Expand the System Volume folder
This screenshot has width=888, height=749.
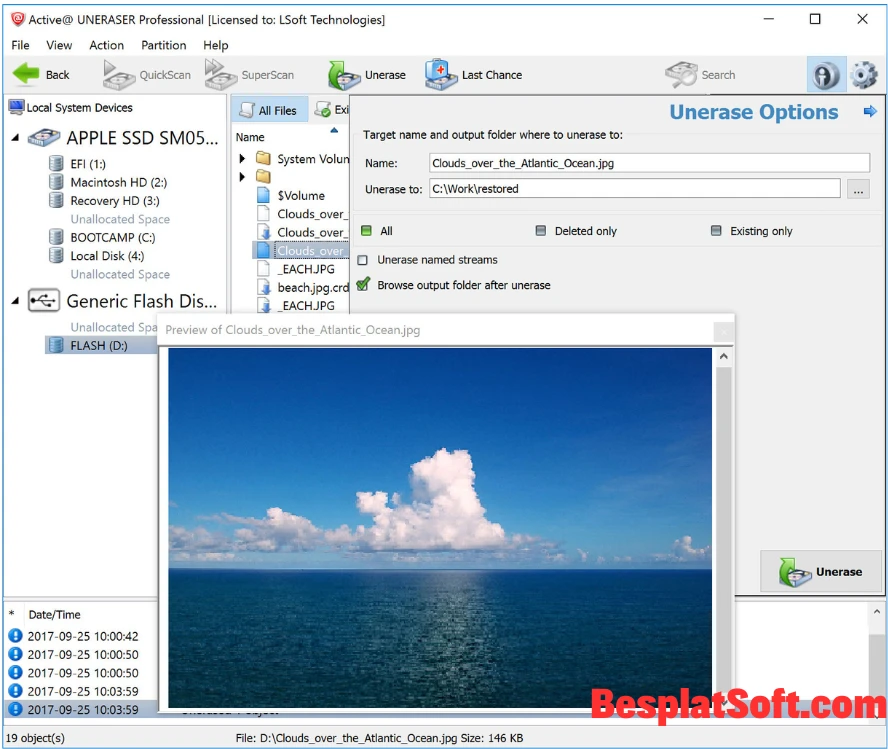[x=241, y=157]
